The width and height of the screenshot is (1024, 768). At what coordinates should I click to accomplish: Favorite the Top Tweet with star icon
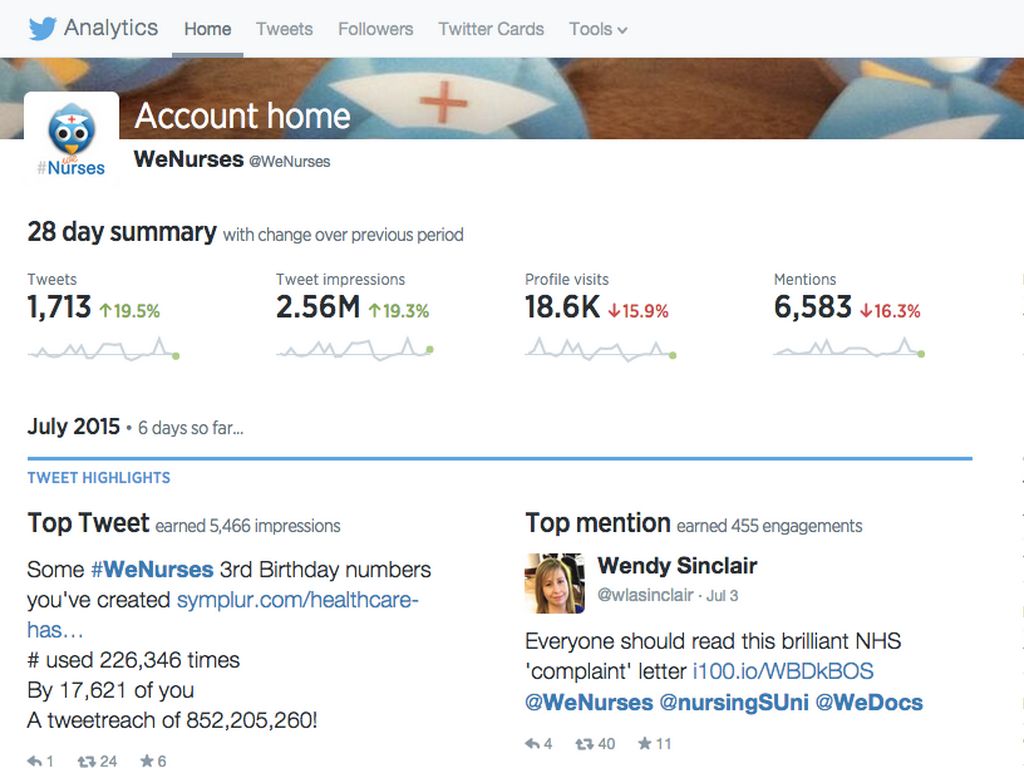(x=146, y=761)
